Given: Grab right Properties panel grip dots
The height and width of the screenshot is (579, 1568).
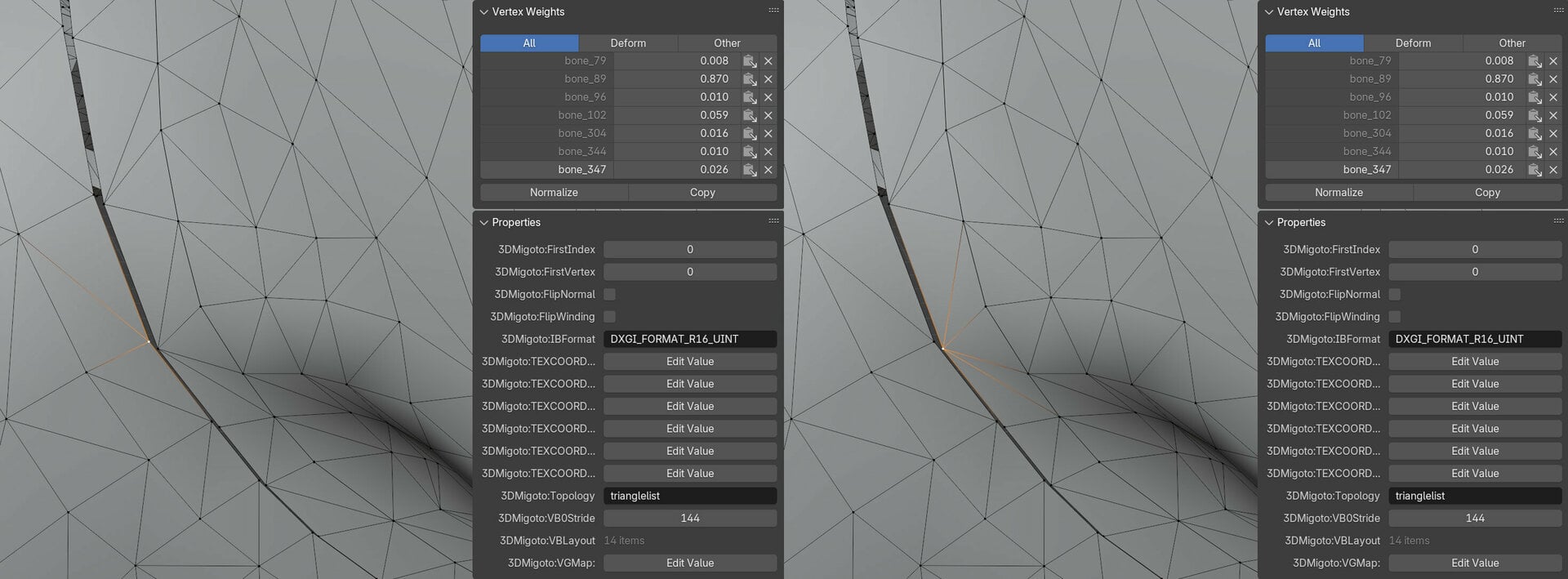Looking at the screenshot, I should pos(1558,220).
